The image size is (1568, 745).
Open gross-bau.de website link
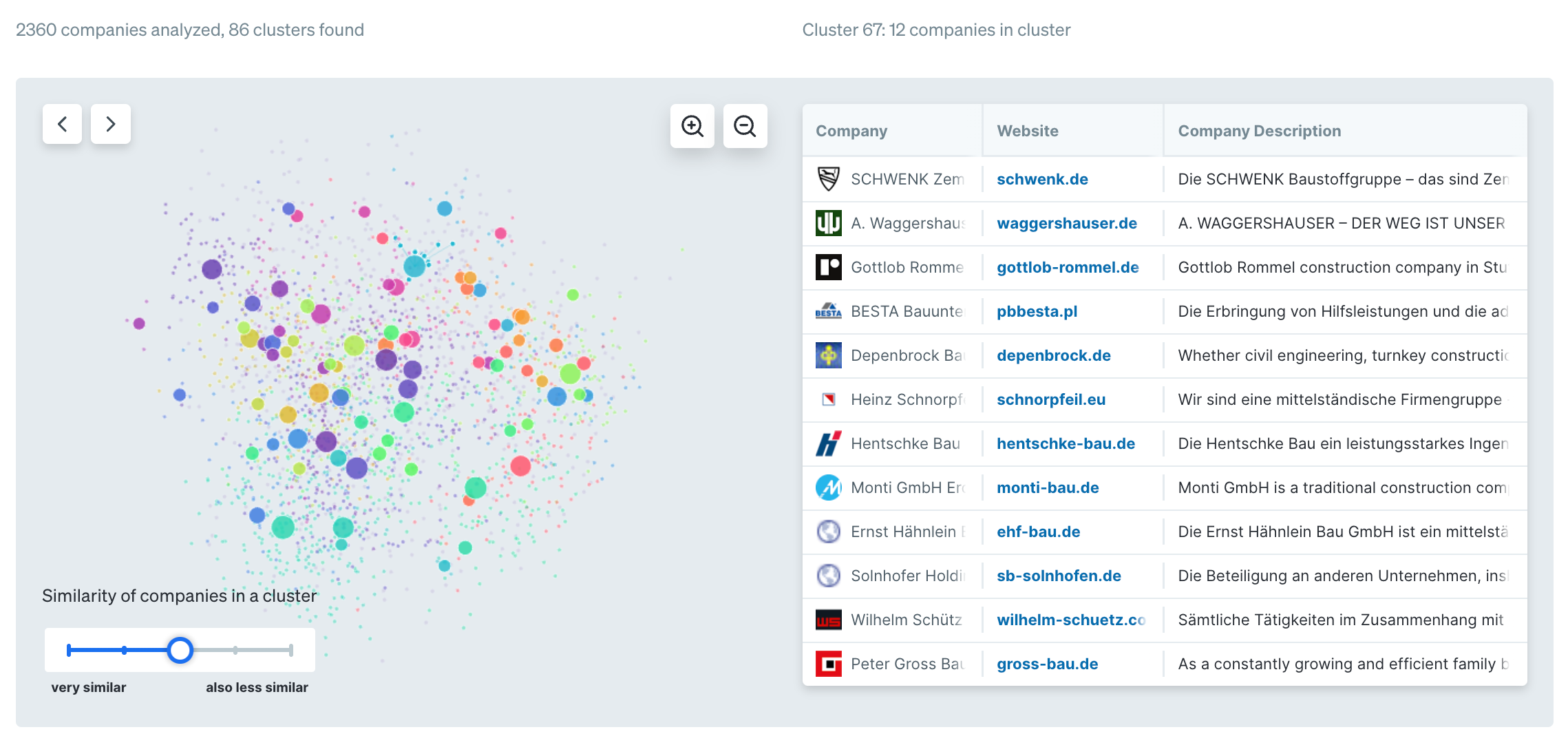tap(1047, 663)
